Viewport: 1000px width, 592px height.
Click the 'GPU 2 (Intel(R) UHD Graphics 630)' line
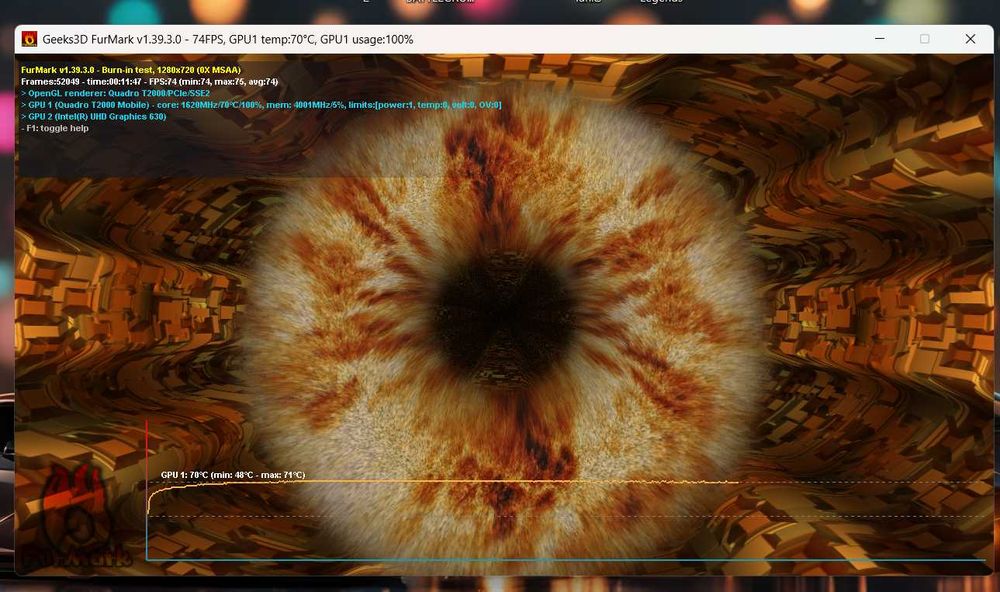[93, 117]
